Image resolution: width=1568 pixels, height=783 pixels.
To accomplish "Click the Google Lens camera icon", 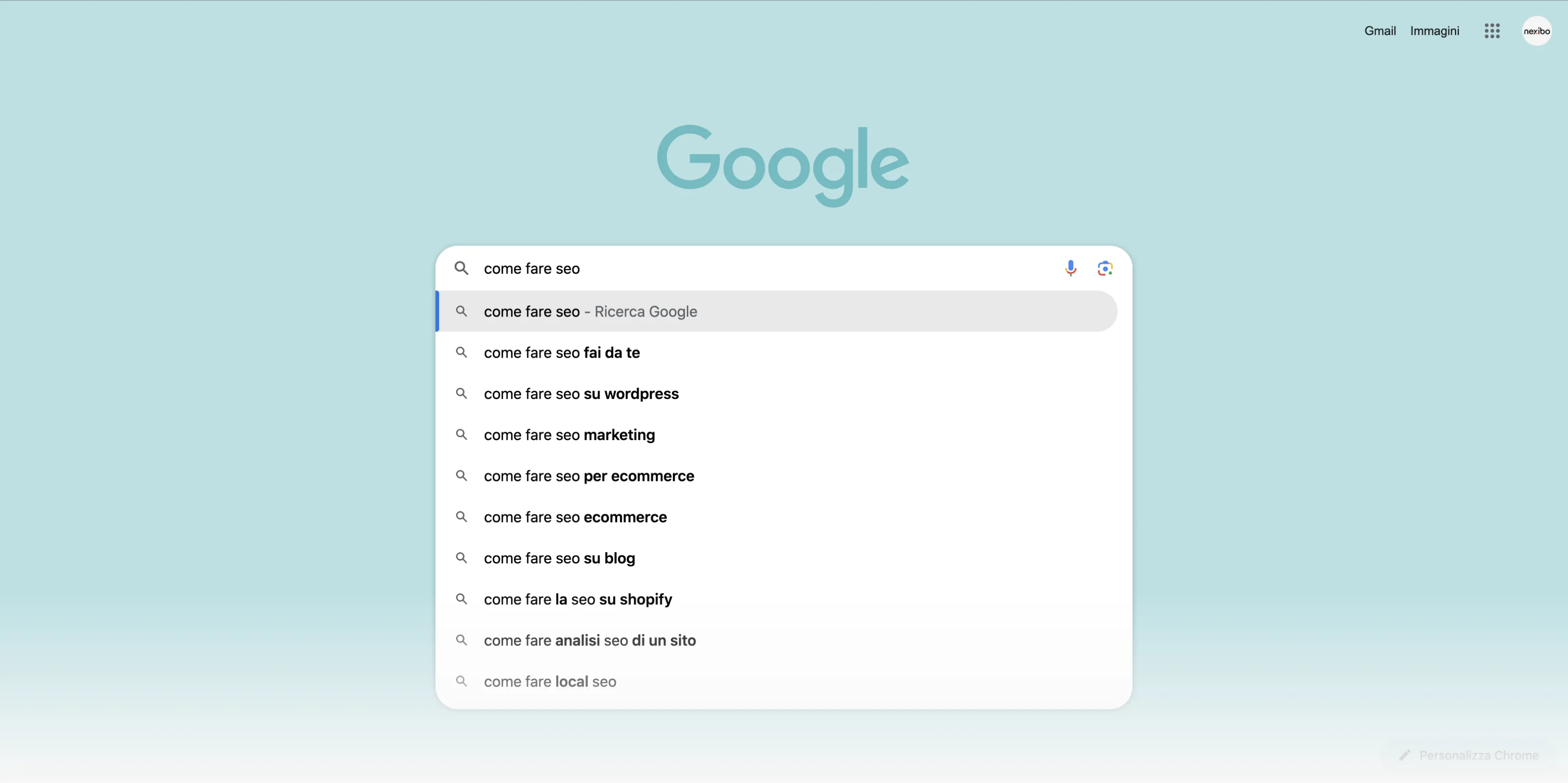I will (1104, 268).
